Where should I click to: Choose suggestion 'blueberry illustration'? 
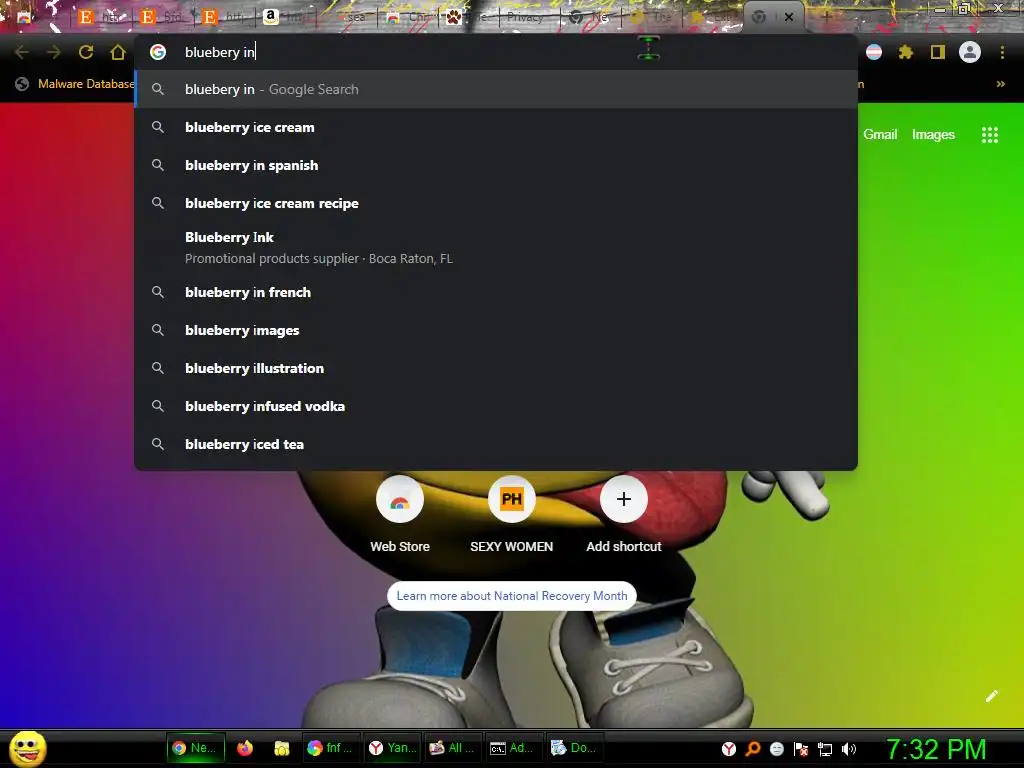pyautogui.click(x=496, y=368)
